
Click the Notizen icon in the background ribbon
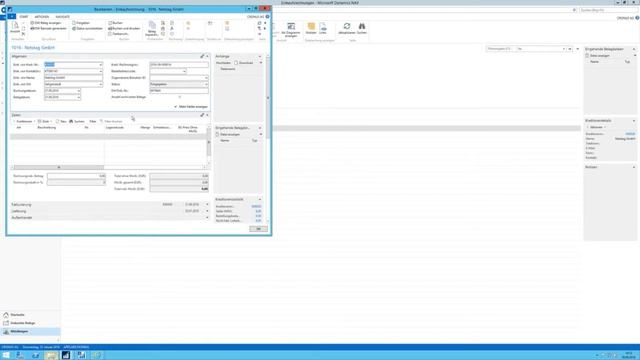click(x=311, y=29)
